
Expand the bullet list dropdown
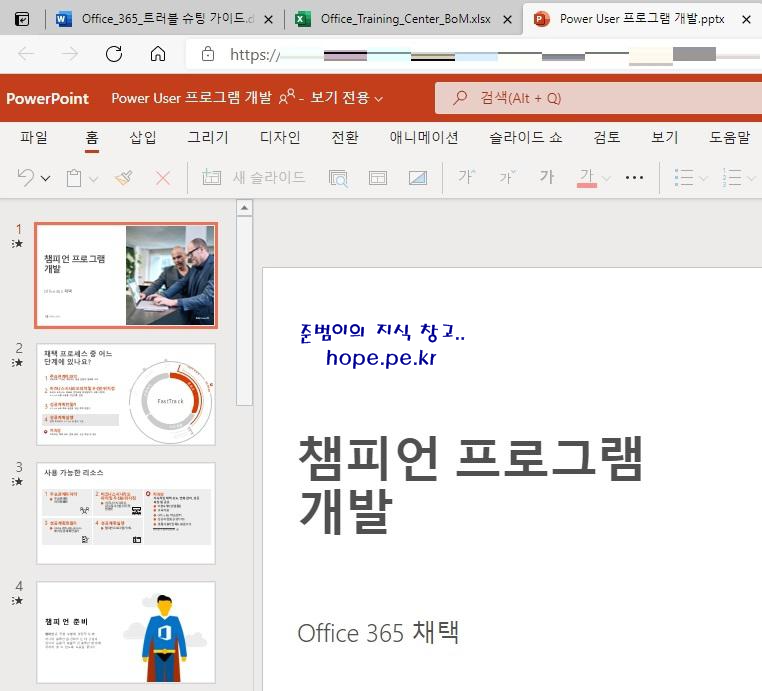point(703,179)
